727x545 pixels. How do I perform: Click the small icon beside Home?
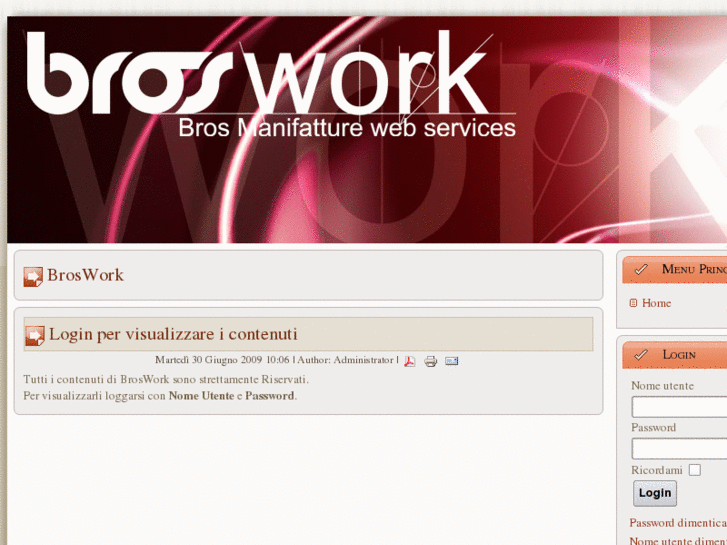pos(633,303)
